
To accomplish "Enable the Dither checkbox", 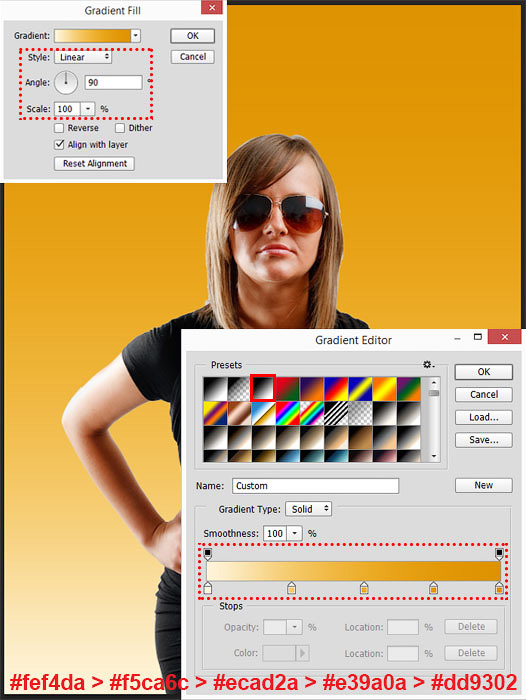I will (x=120, y=128).
